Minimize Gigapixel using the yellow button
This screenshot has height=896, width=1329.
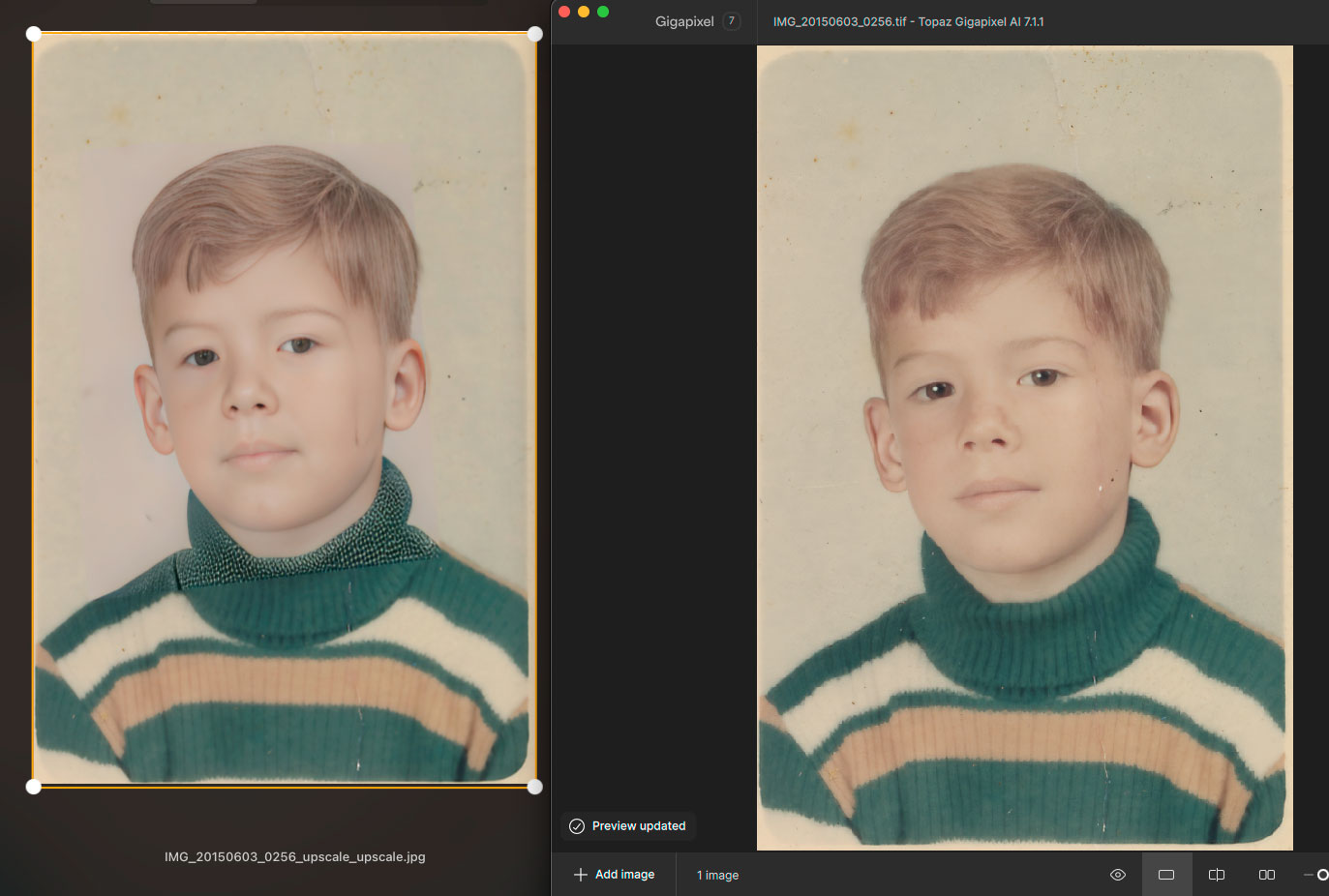click(584, 12)
